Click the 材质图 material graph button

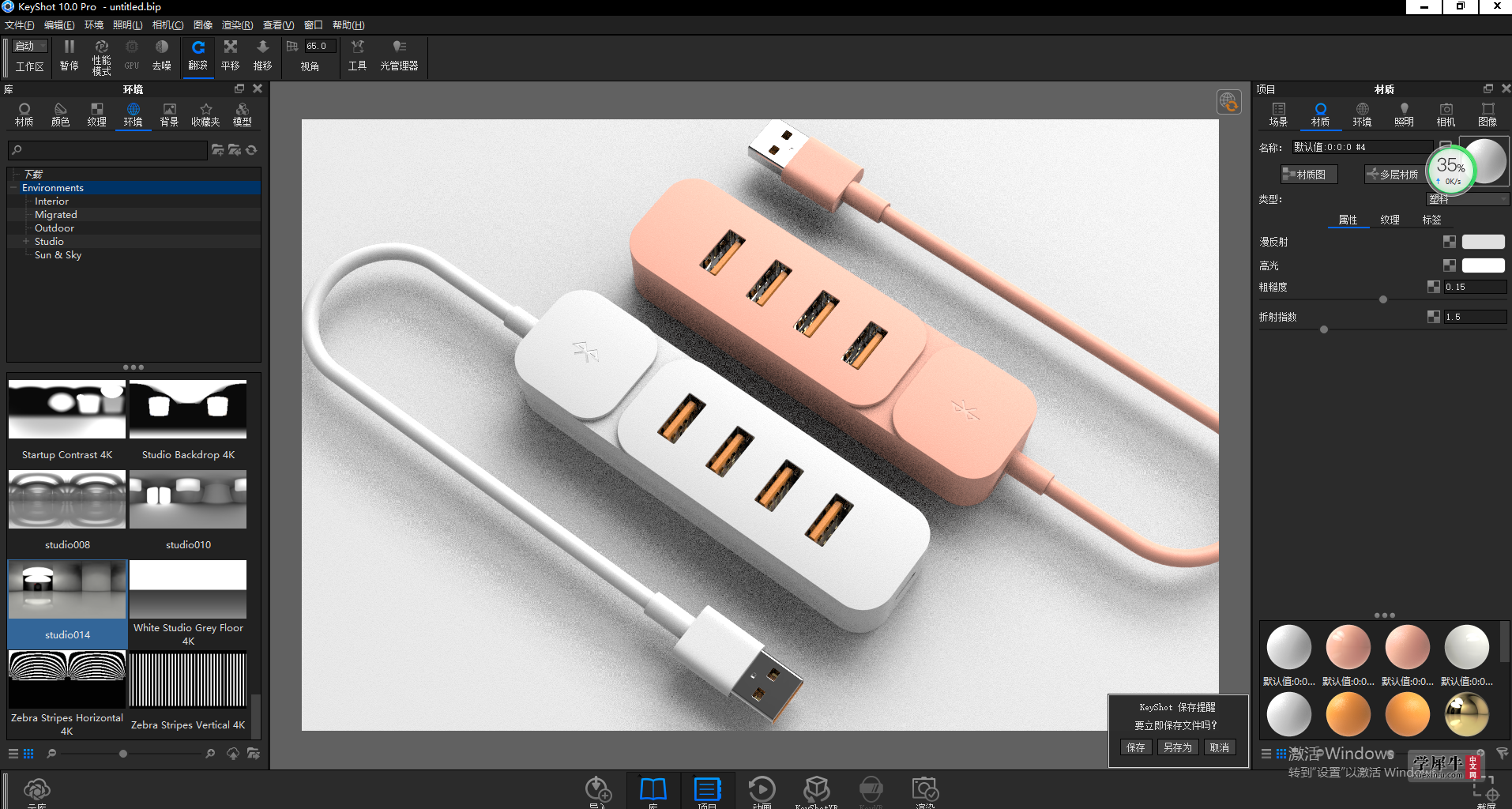tap(1309, 175)
